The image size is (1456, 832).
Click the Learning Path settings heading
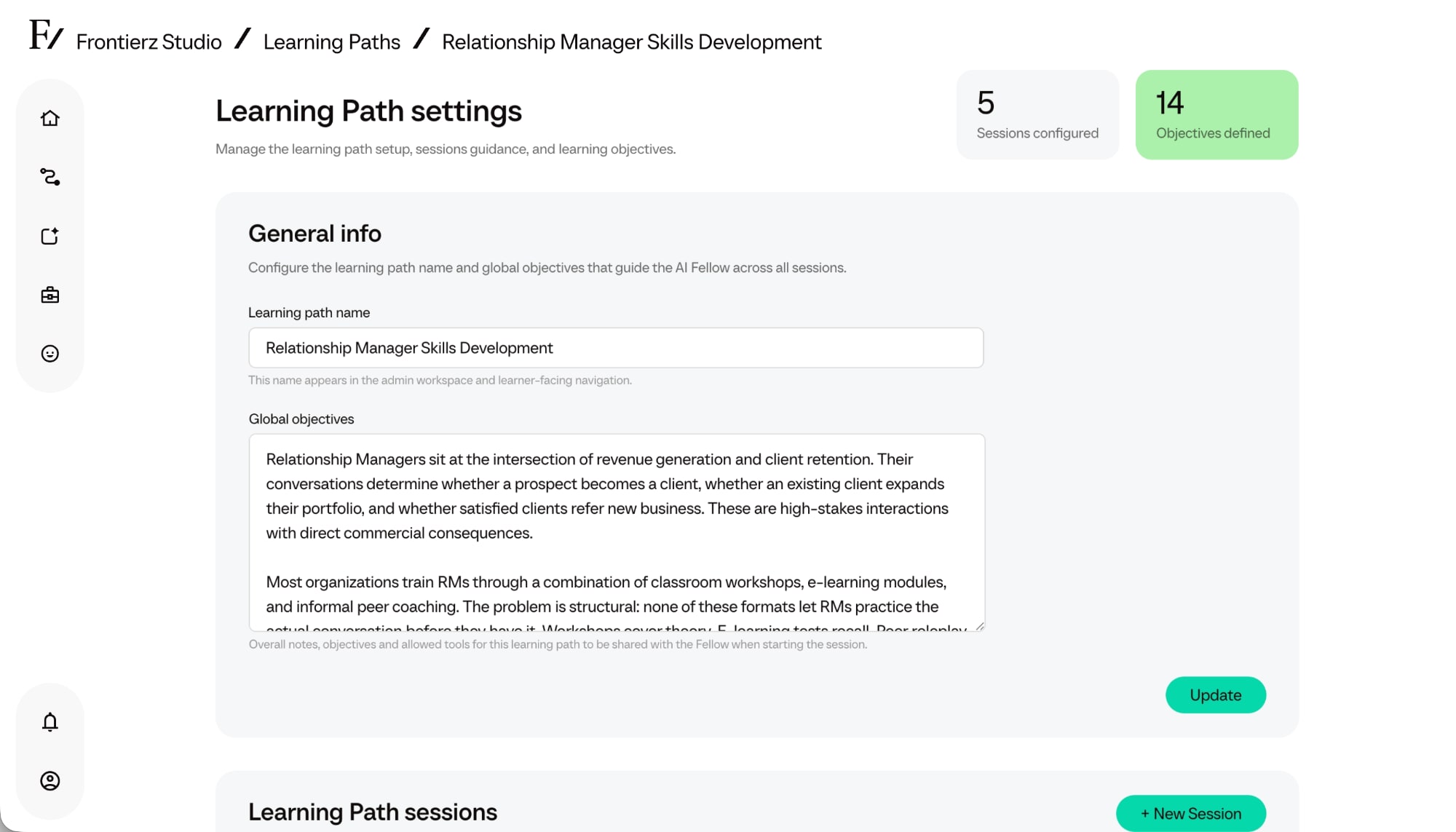coord(368,111)
